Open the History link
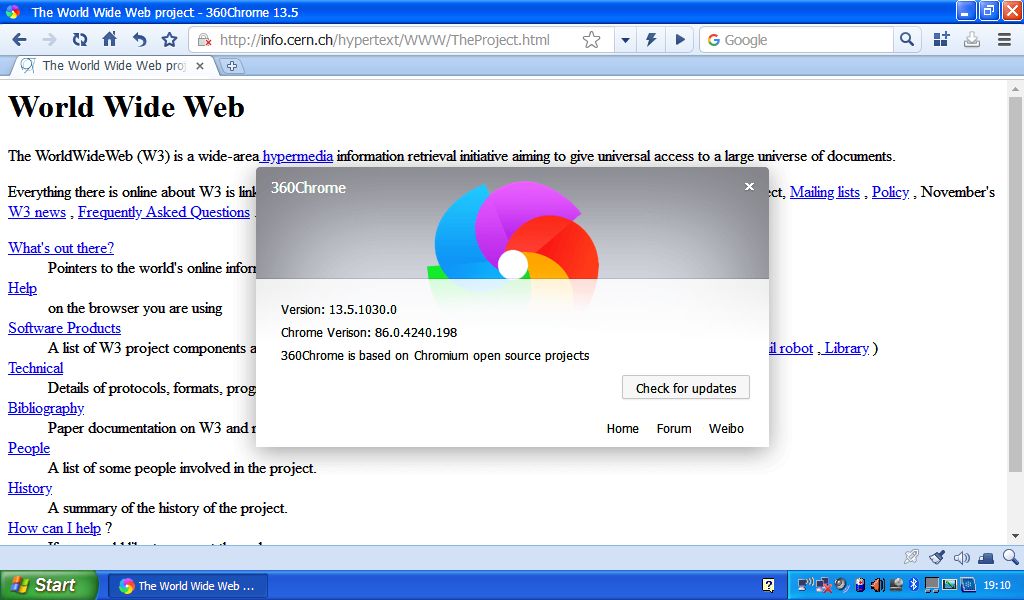 [x=29, y=488]
